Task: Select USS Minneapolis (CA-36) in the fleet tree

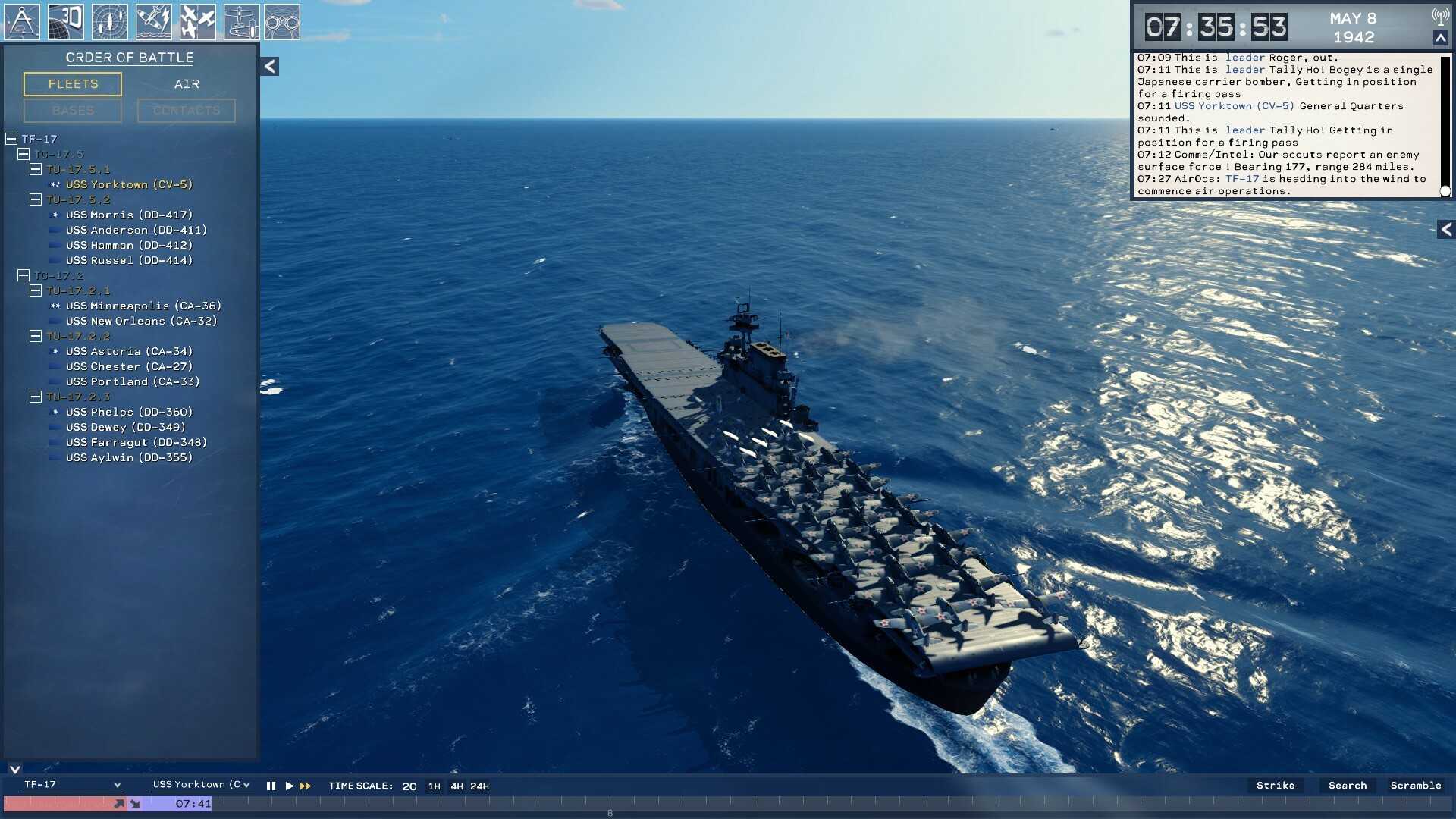Action: (x=144, y=306)
